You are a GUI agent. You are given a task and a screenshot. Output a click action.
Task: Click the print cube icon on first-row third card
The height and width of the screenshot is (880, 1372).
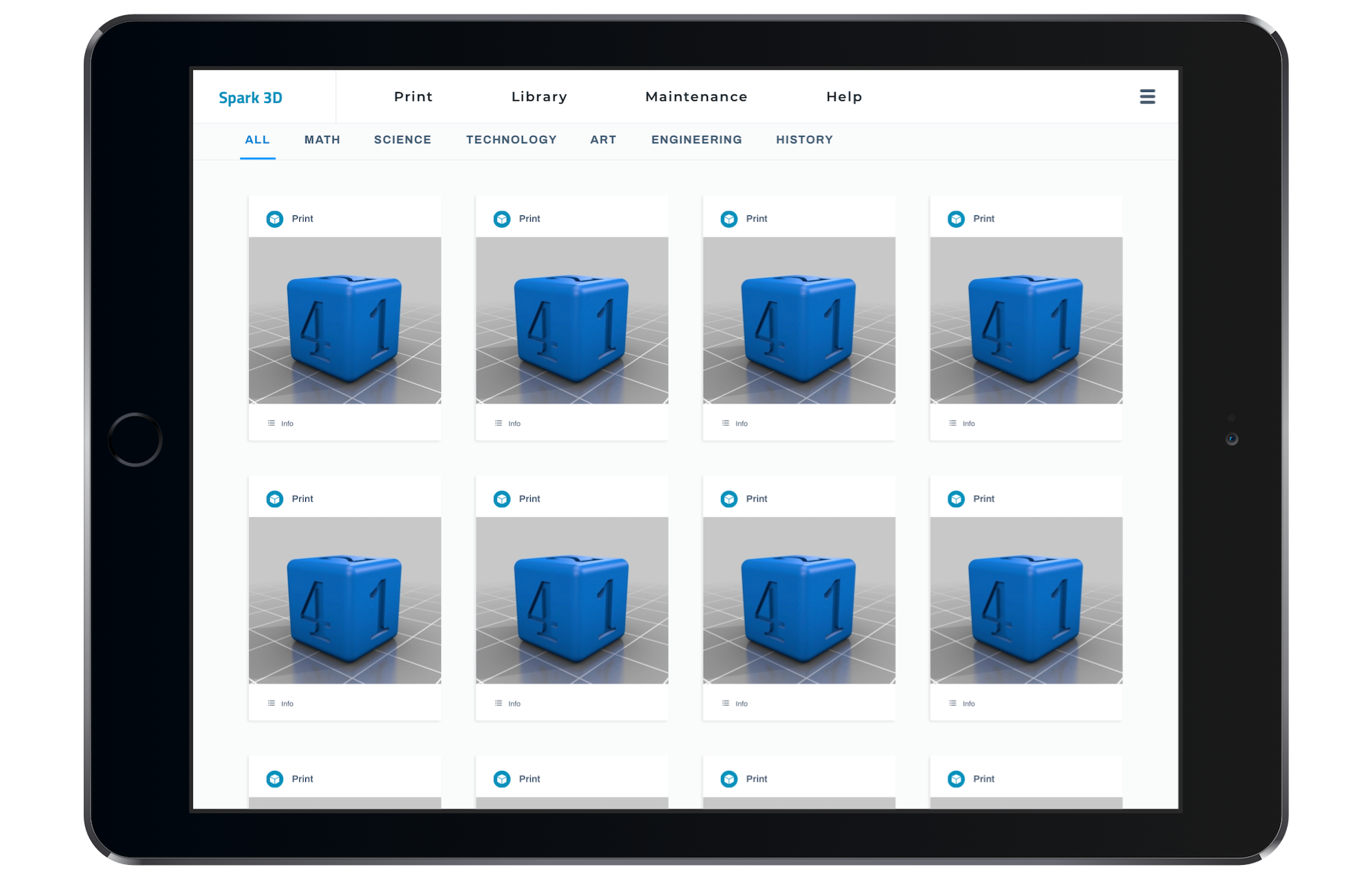pos(729,219)
